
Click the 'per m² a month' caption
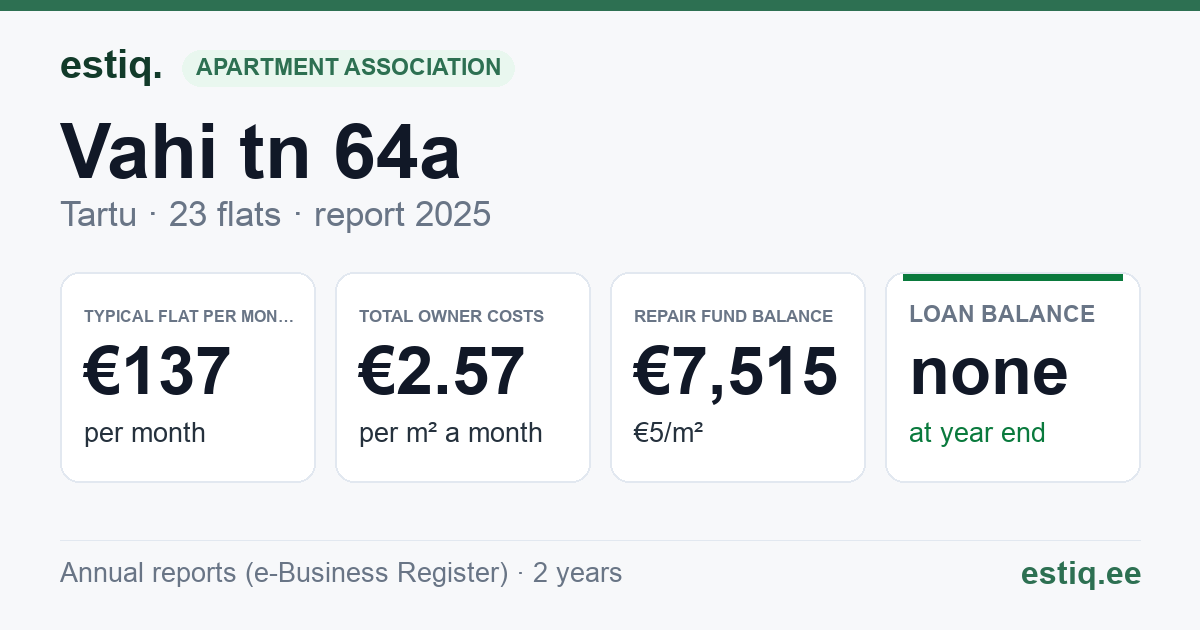coord(450,433)
